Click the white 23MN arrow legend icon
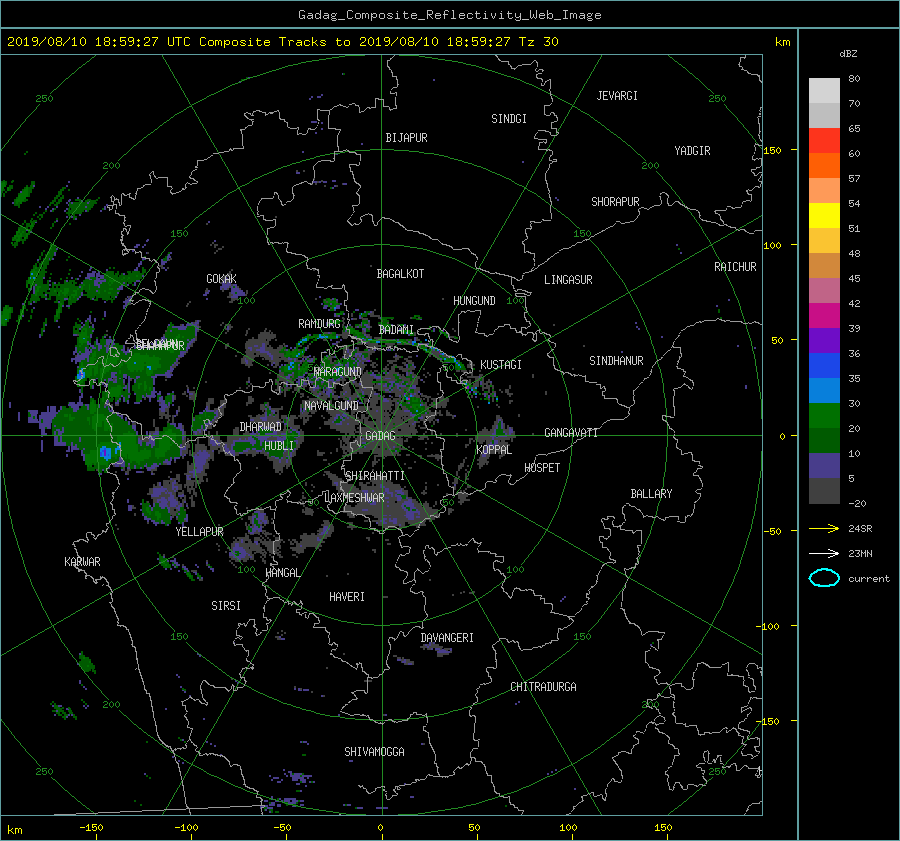900x841 pixels. tap(824, 553)
